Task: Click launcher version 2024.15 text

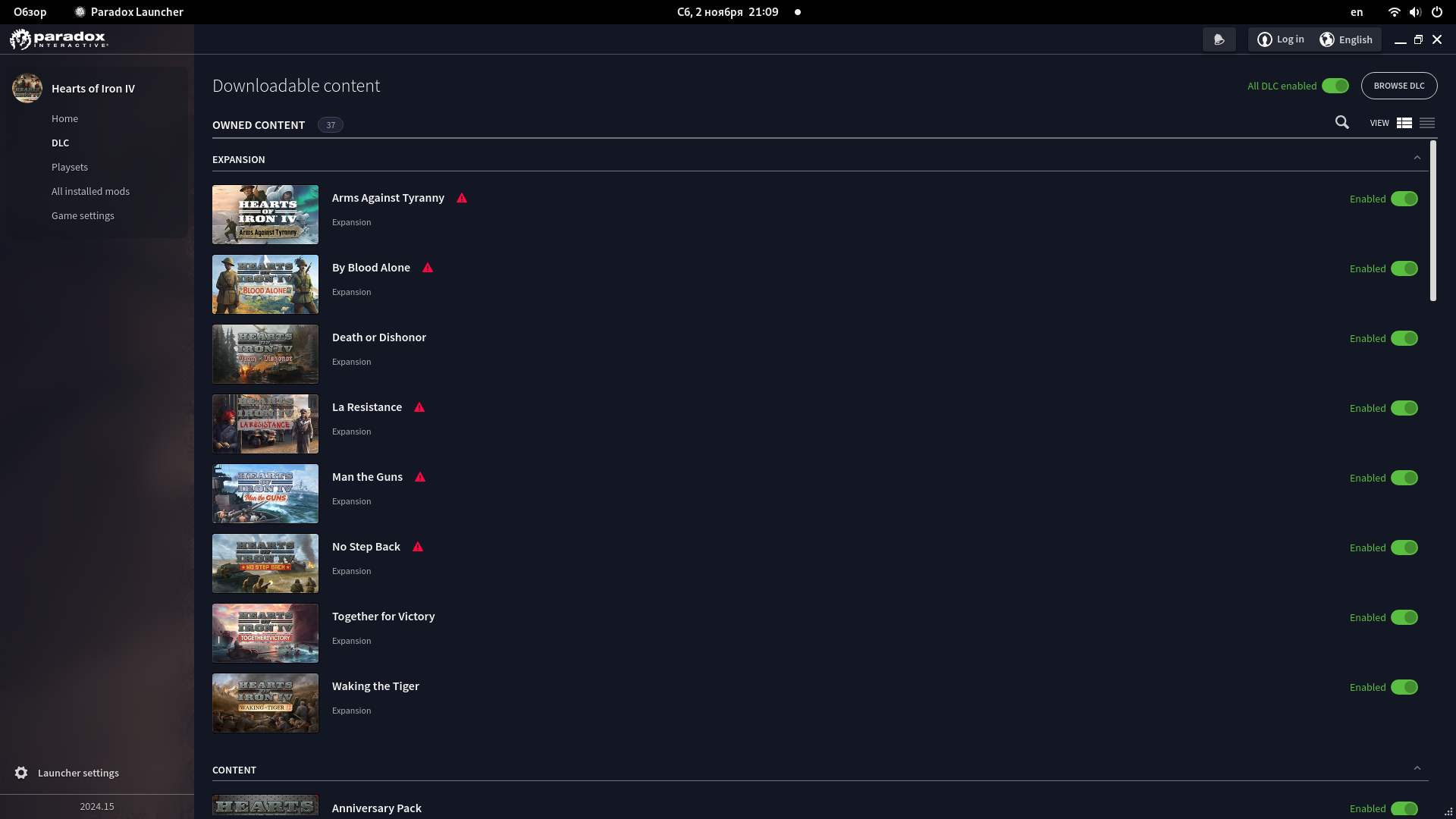Action: pos(97,806)
